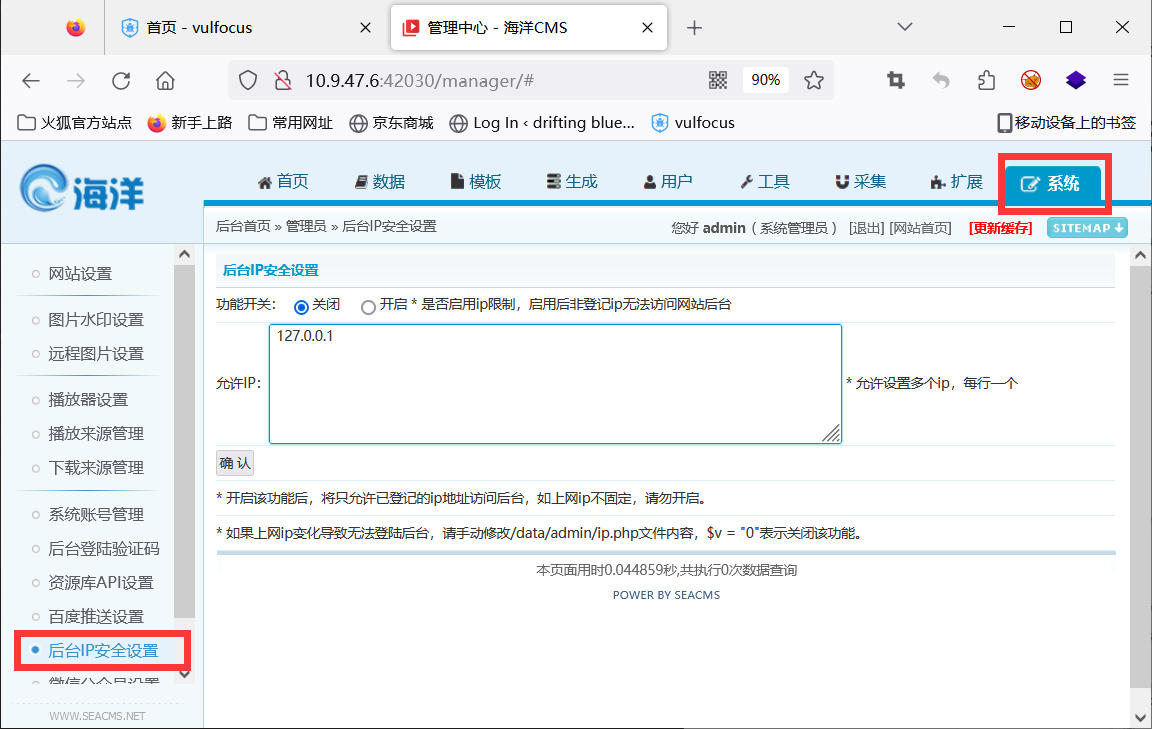Open the 扩展 navigation menu

[x=957, y=182]
